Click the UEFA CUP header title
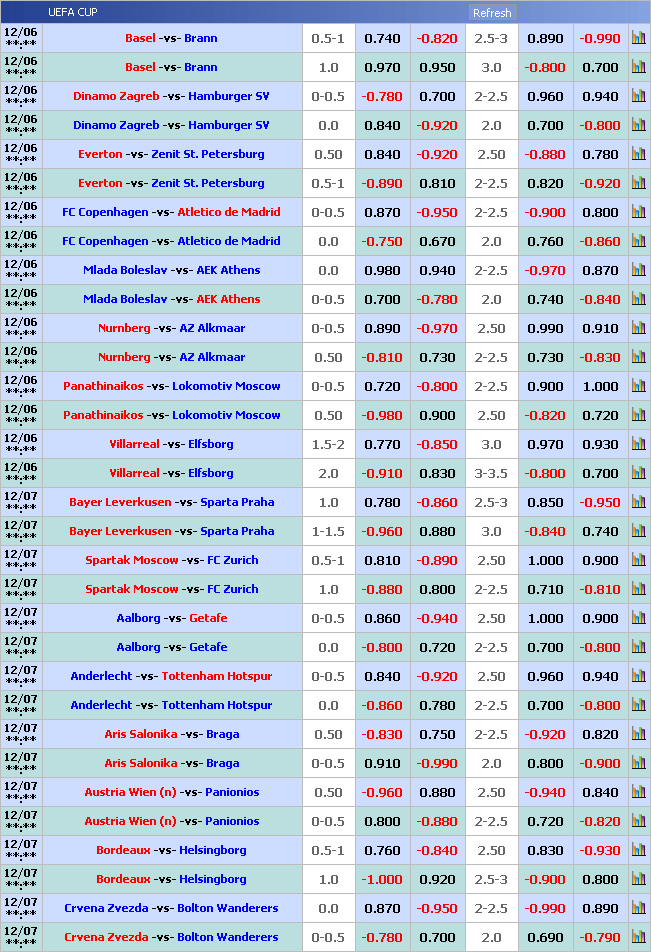The height and width of the screenshot is (952, 651). pyautogui.click(x=73, y=13)
